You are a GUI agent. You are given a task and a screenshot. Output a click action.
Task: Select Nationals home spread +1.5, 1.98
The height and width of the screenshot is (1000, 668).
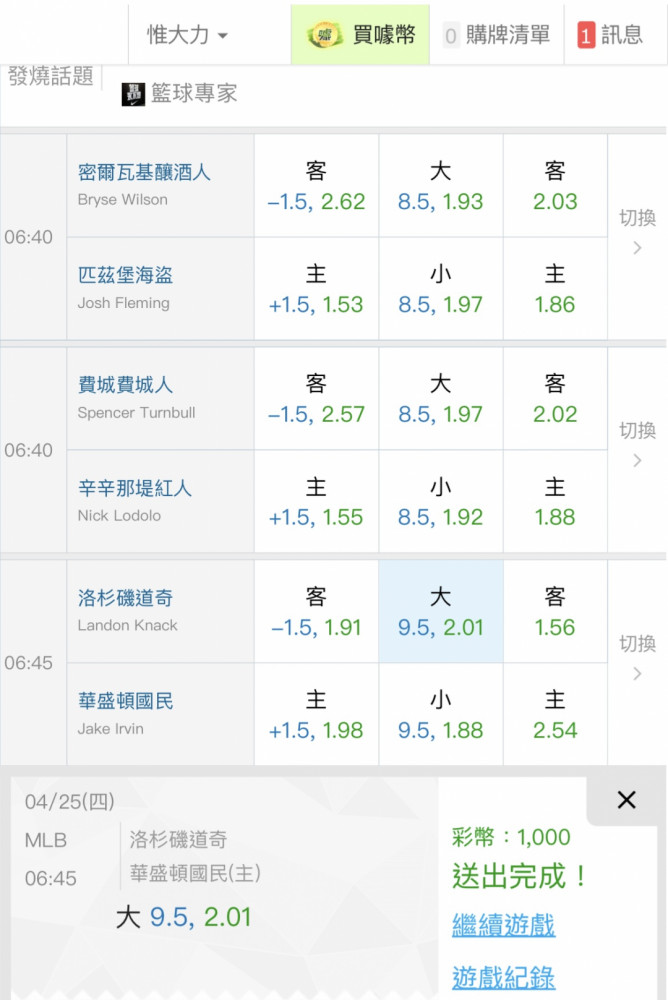(316, 715)
